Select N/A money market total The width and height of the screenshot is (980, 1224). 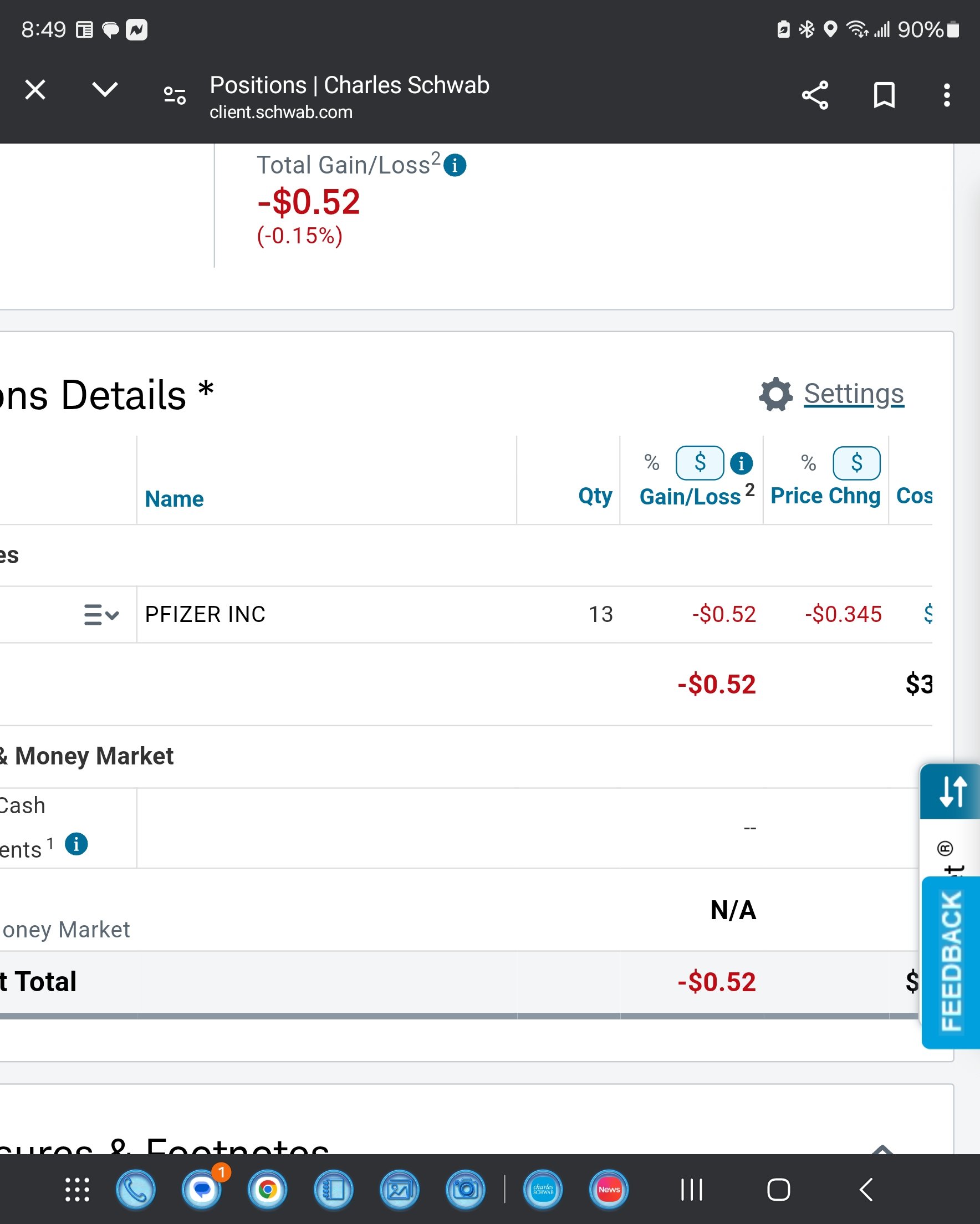733,910
